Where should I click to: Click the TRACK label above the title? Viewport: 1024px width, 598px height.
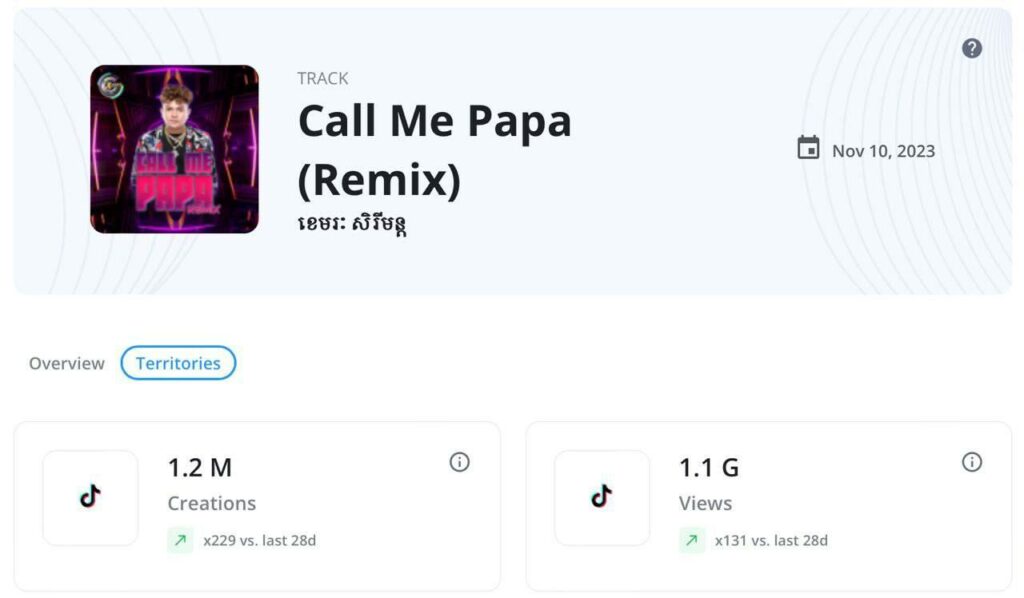click(322, 79)
